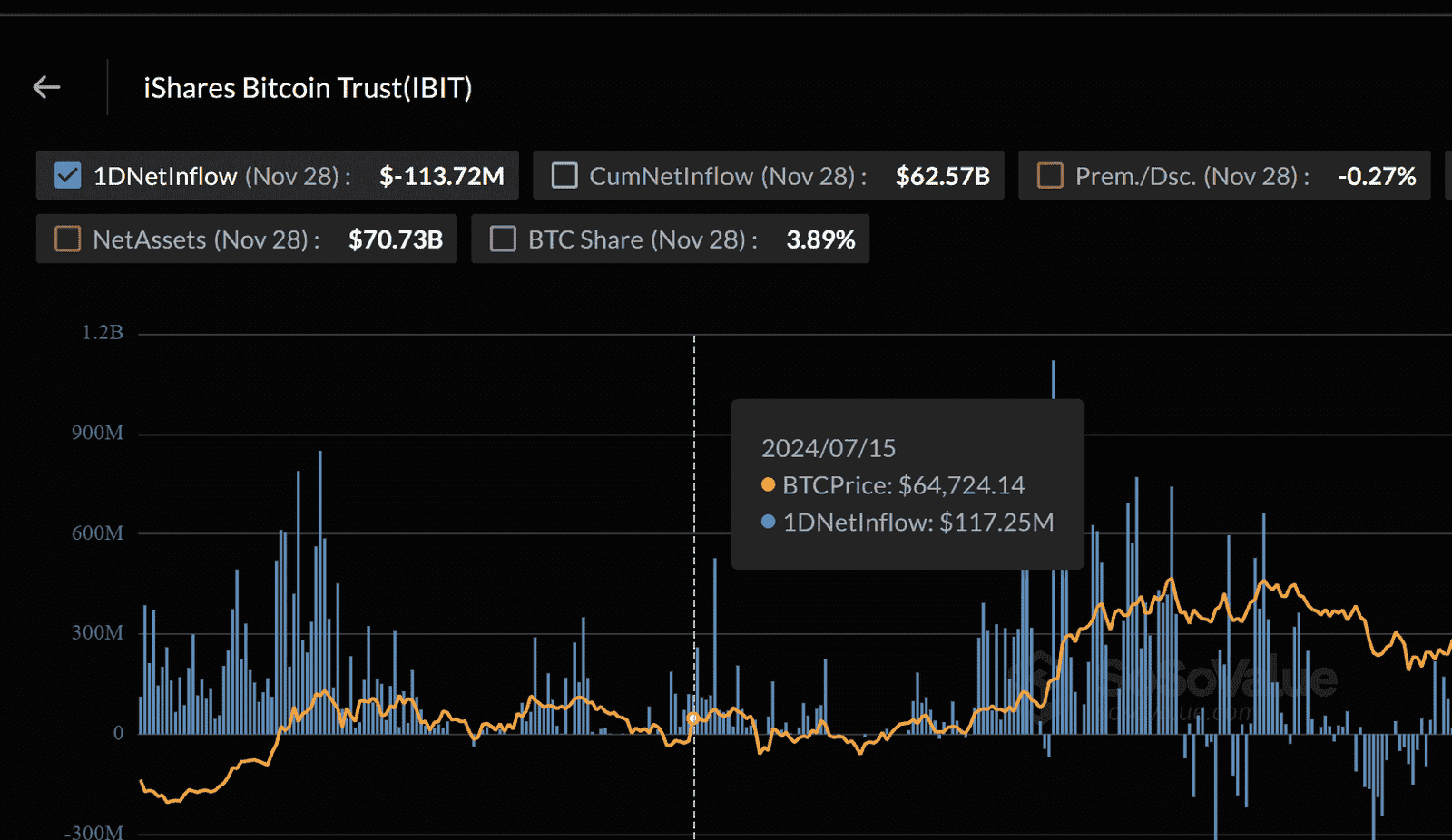Screen dimensions: 1452x840
Task: Click the 3.89% BTC Share value
Action: (x=820, y=239)
